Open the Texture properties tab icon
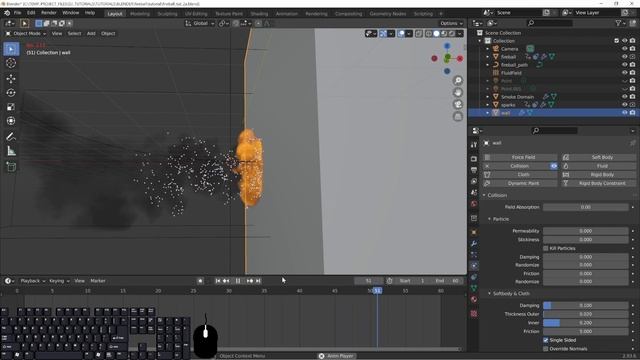The width and height of the screenshot is (640, 360). (473, 313)
